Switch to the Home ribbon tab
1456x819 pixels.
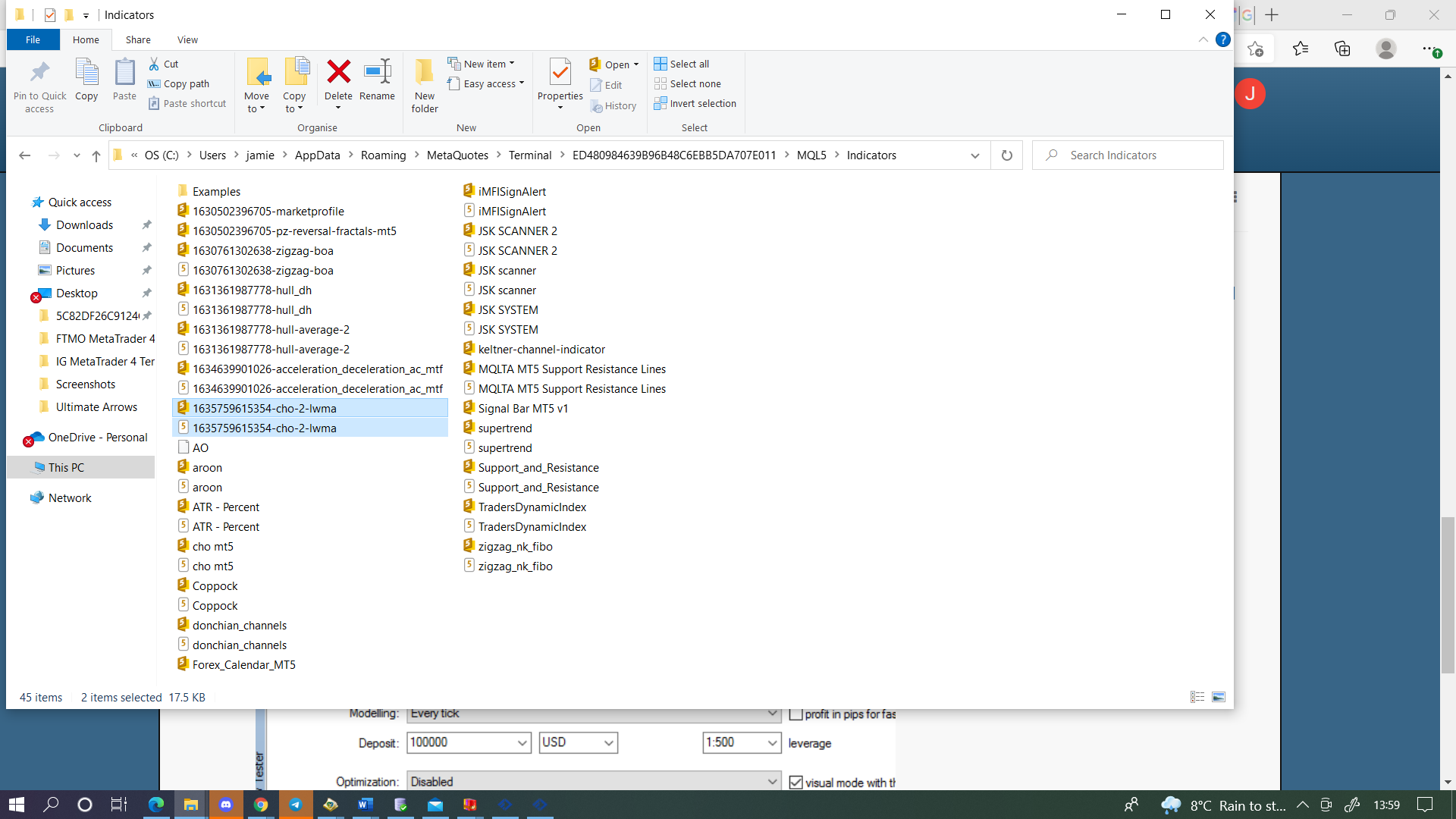click(86, 39)
